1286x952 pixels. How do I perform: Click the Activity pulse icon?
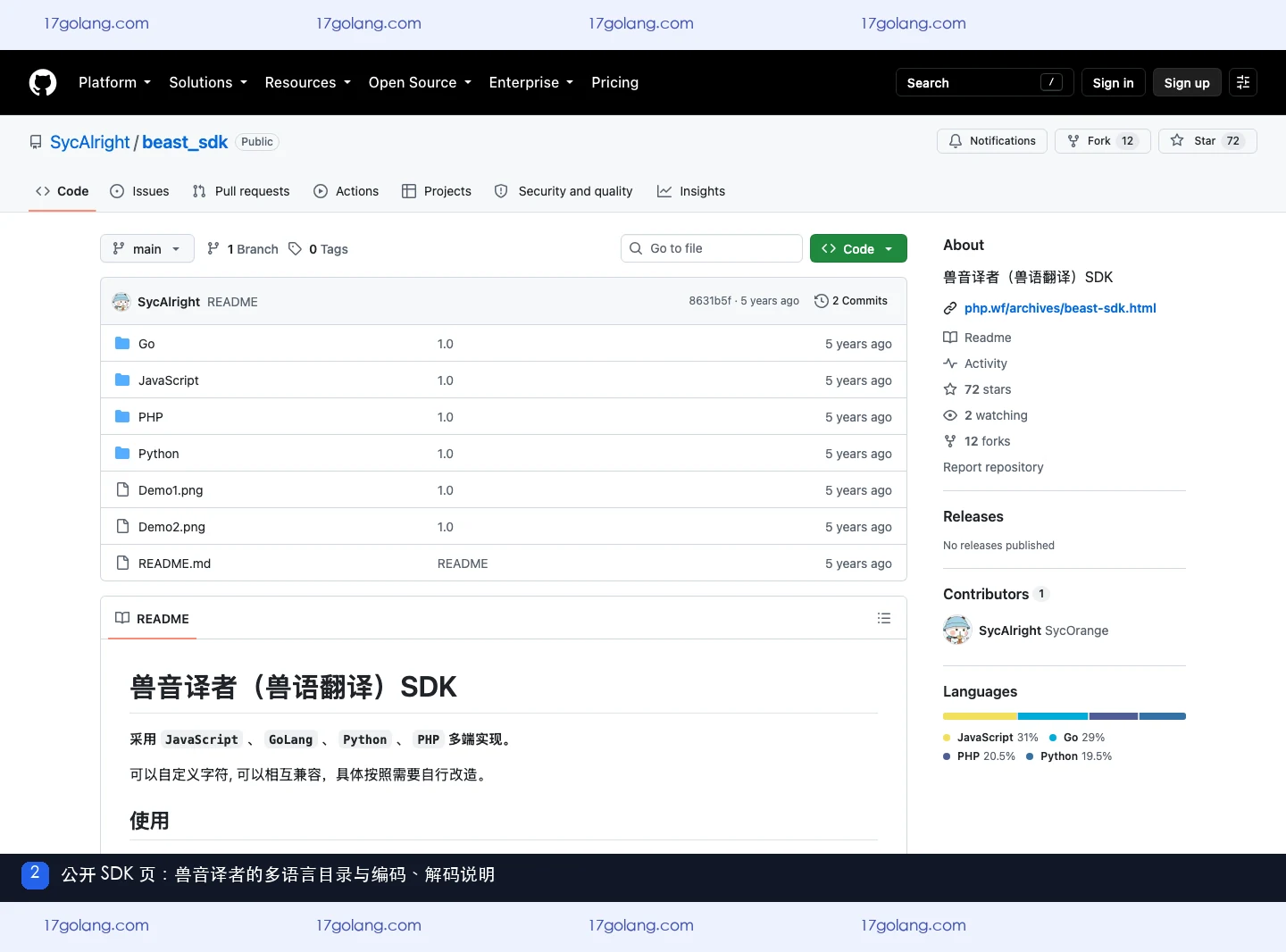click(950, 363)
